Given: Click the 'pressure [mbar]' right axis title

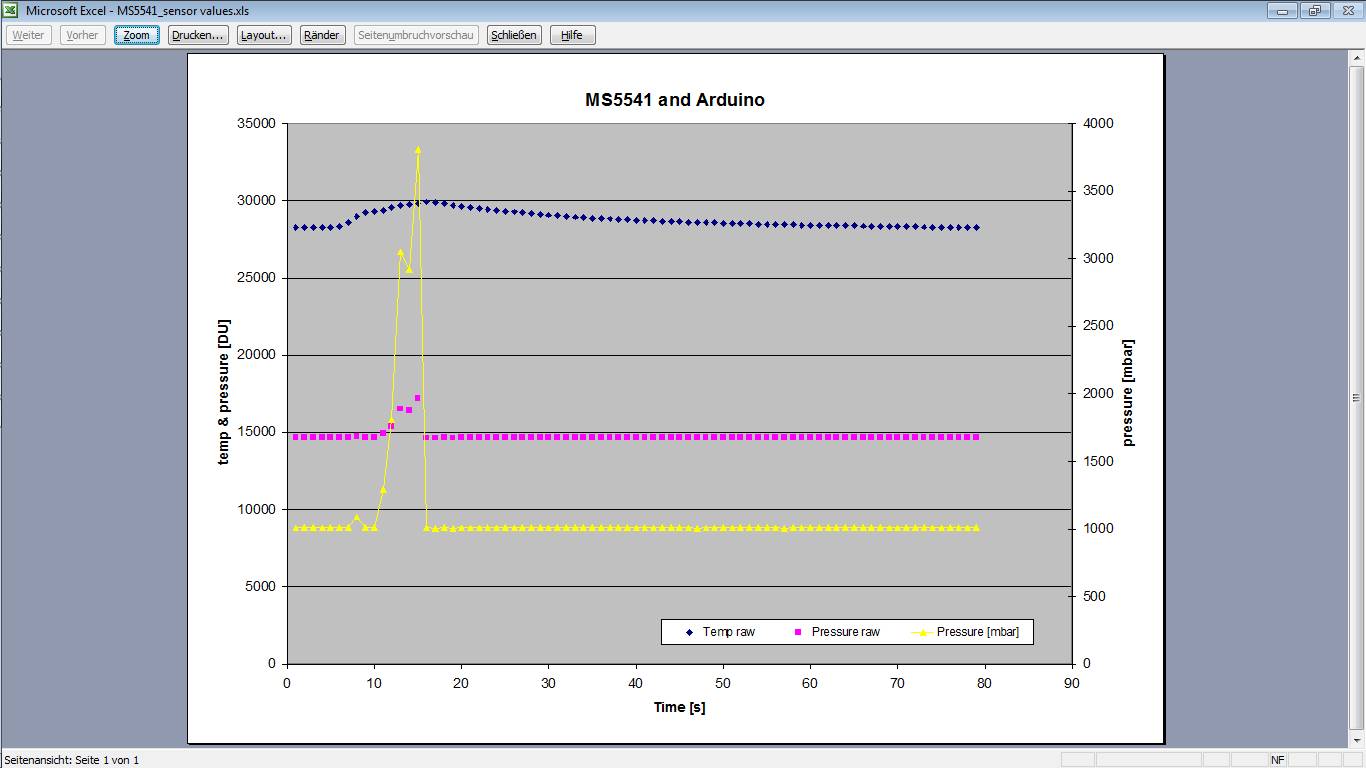Looking at the screenshot, I should pyautogui.click(x=1129, y=393).
